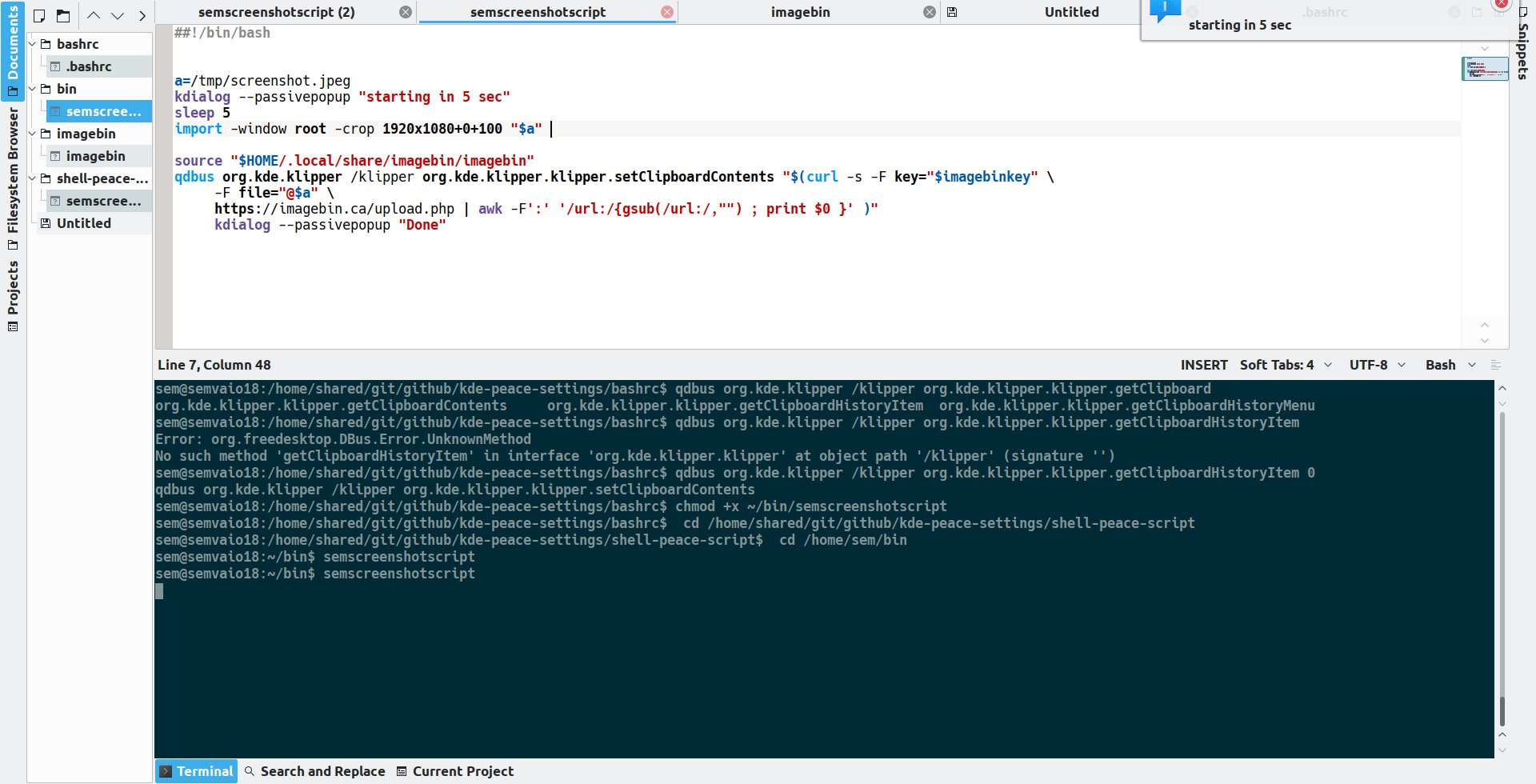Go to the previous document with the up arrow
Viewport: 1536px width, 784px height.
click(x=94, y=15)
